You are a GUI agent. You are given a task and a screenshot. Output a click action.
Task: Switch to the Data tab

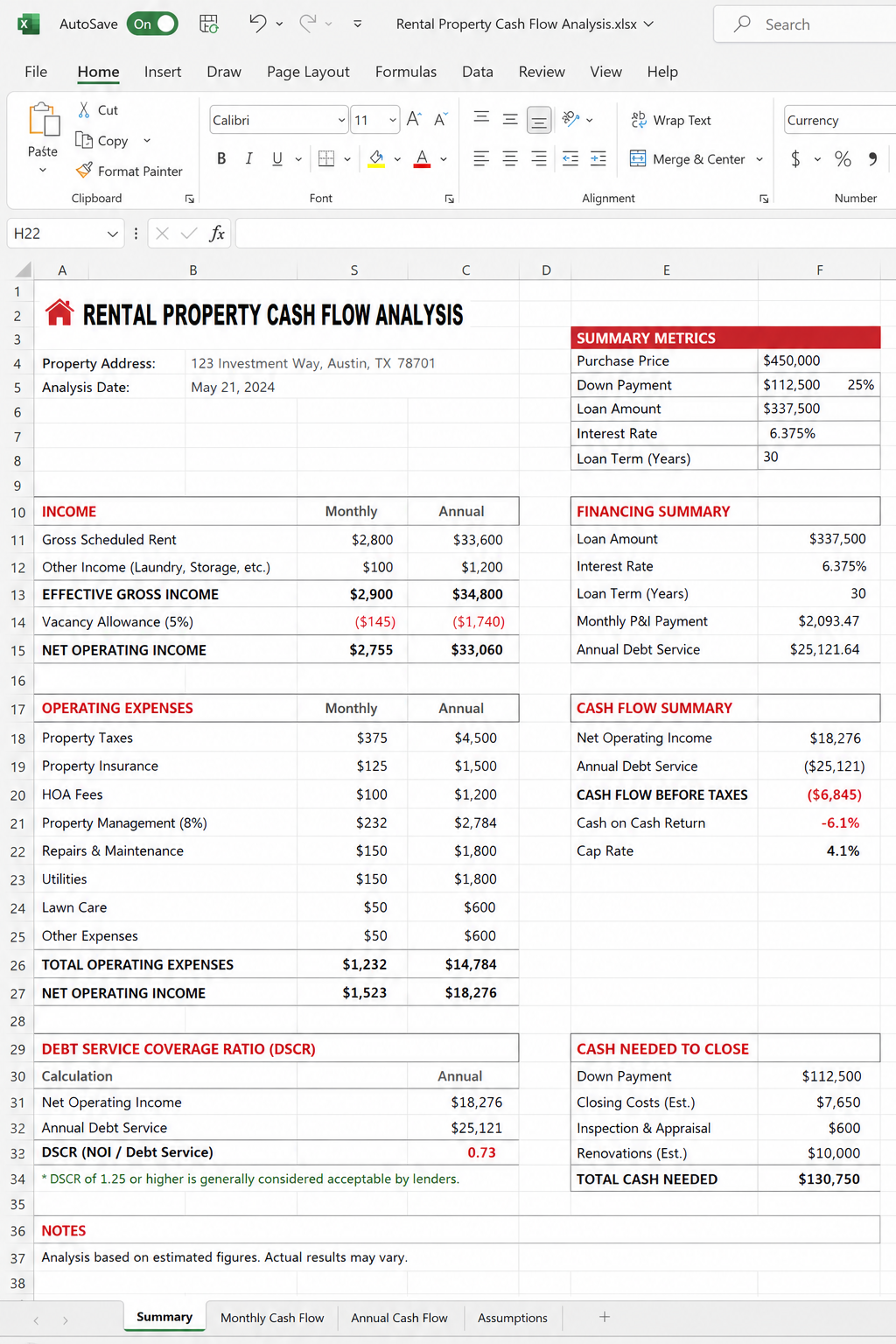coord(478,72)
